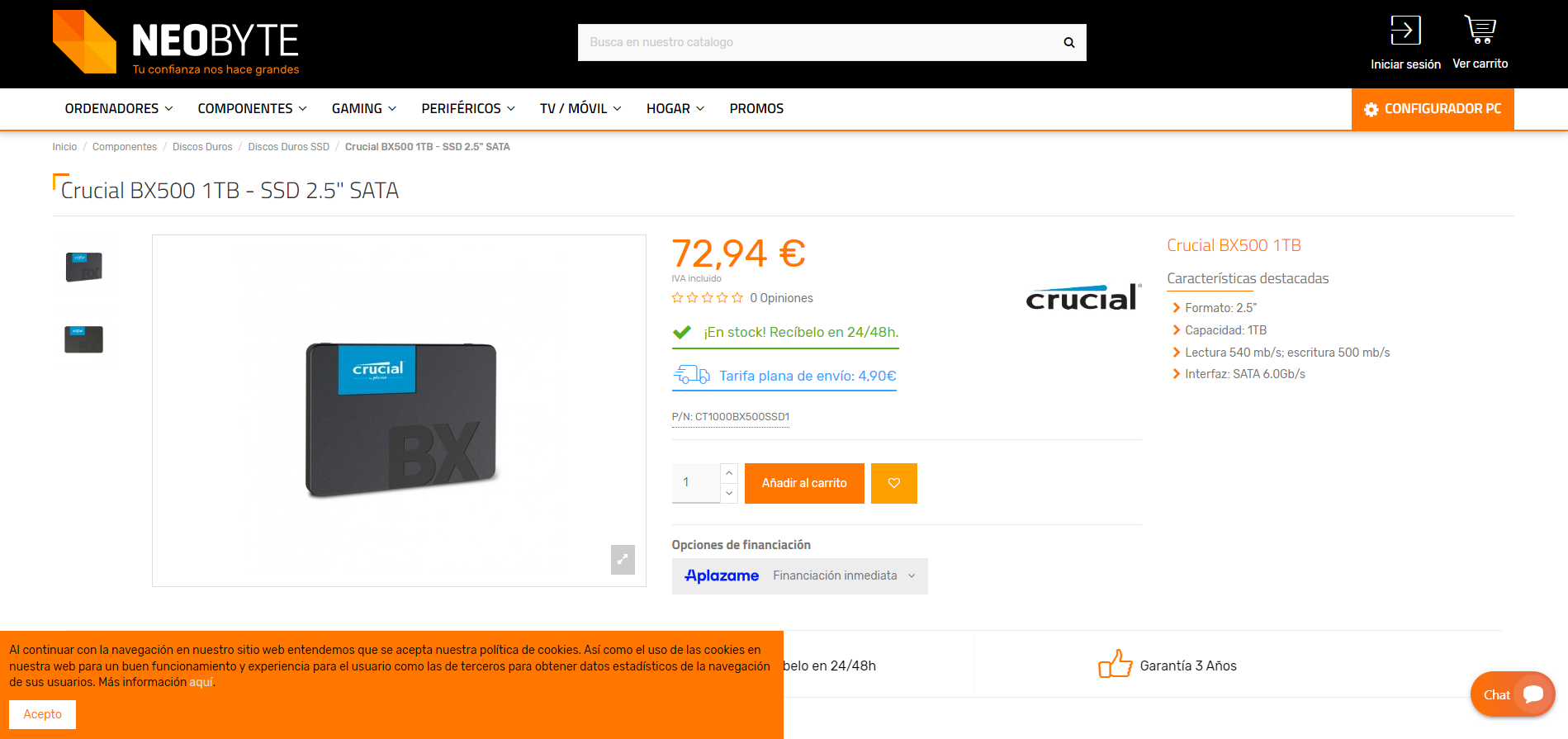Select the first SSD product thumbnail

84,267
